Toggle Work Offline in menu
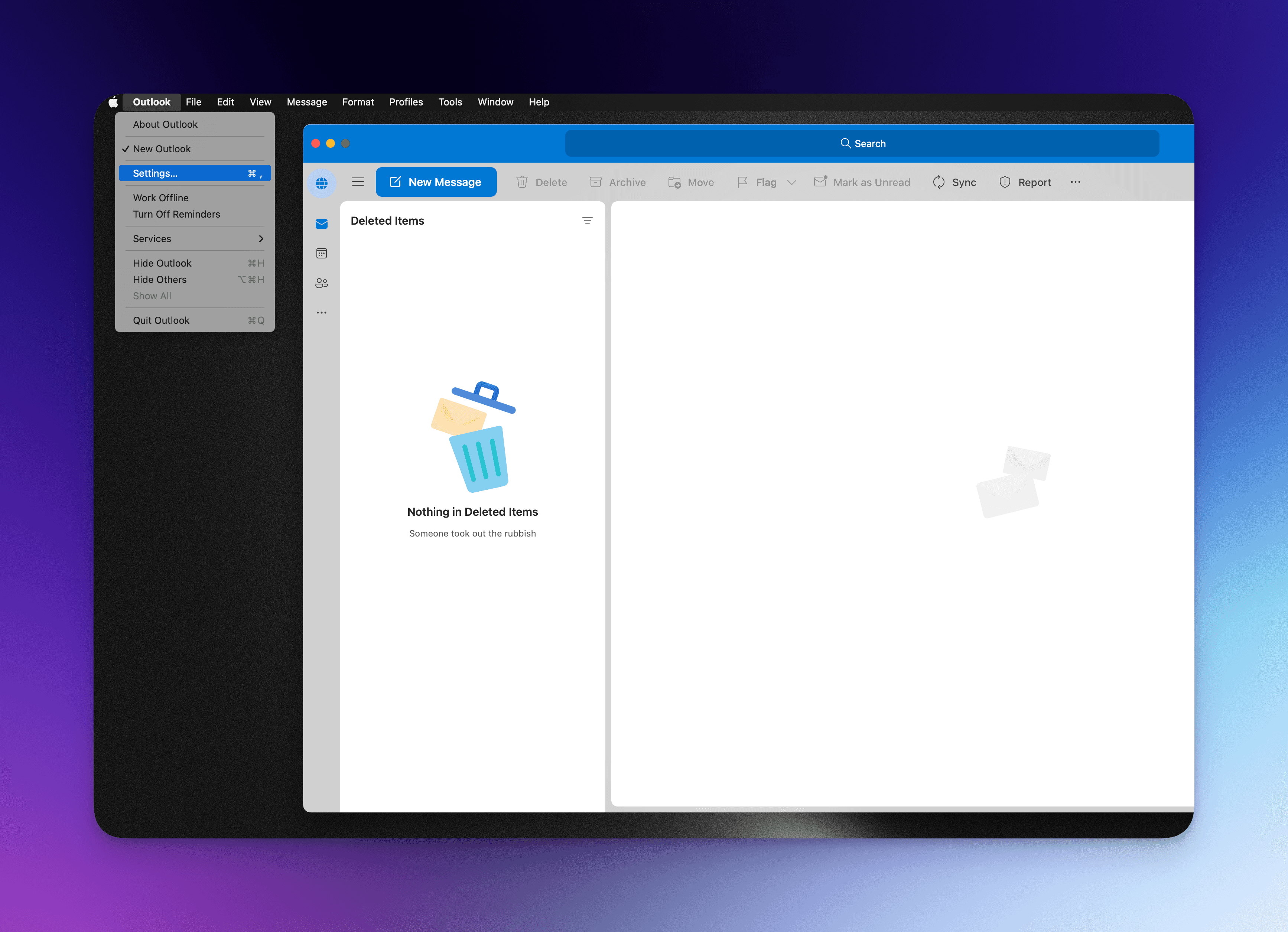Screen dimensions: 1288x932 [161, 198]
